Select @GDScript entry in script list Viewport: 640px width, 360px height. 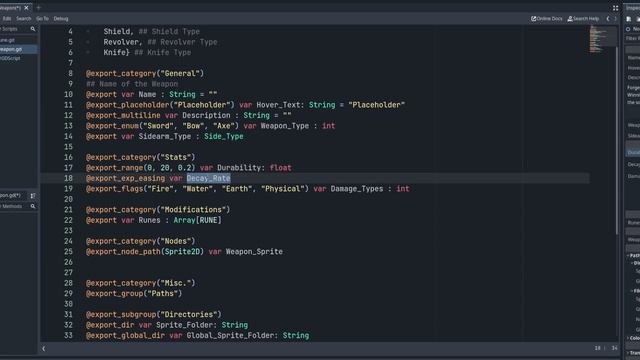19,58
